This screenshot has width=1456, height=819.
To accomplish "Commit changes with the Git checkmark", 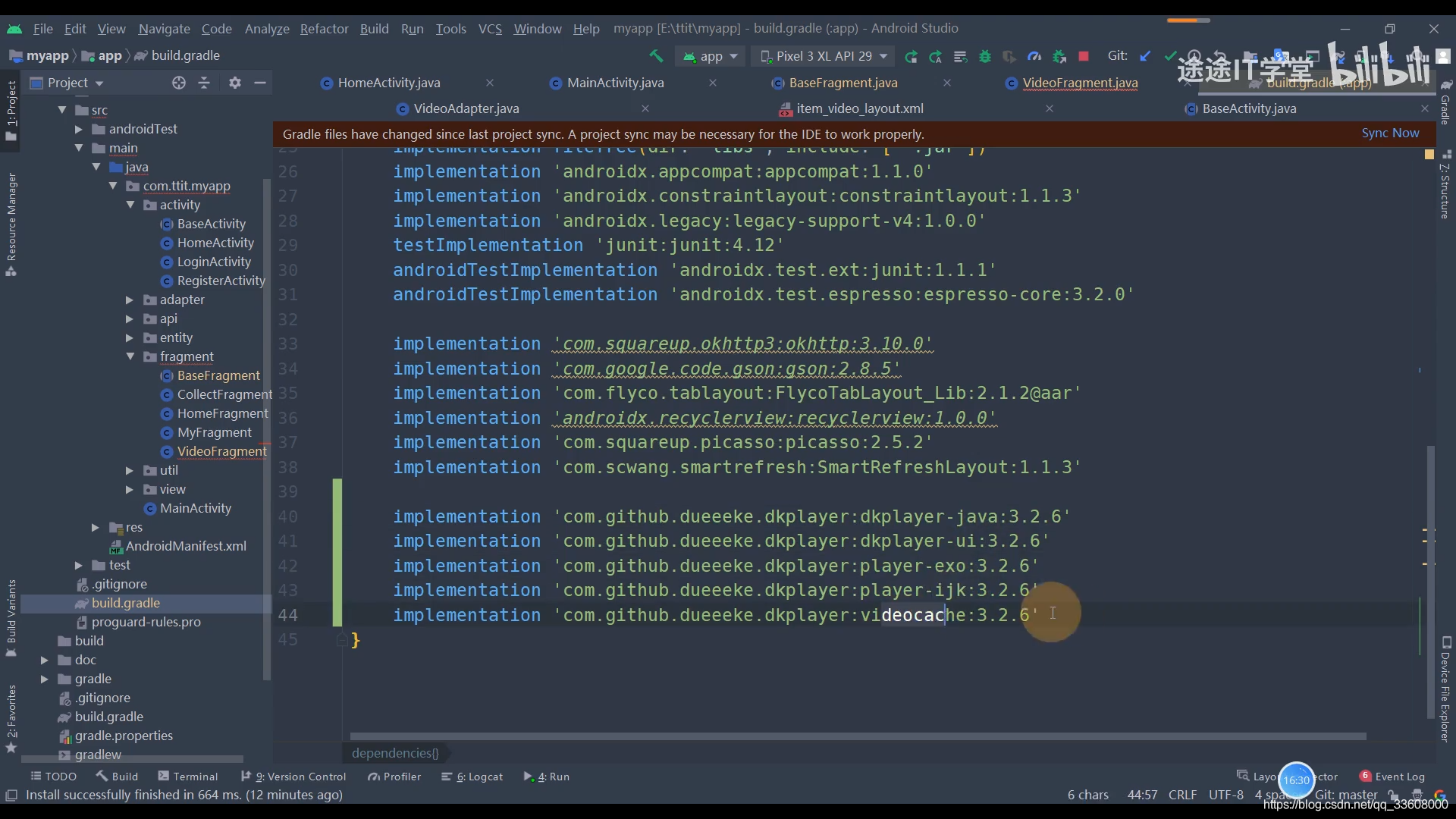I will pyautogui.click(x=1170, y=56).
